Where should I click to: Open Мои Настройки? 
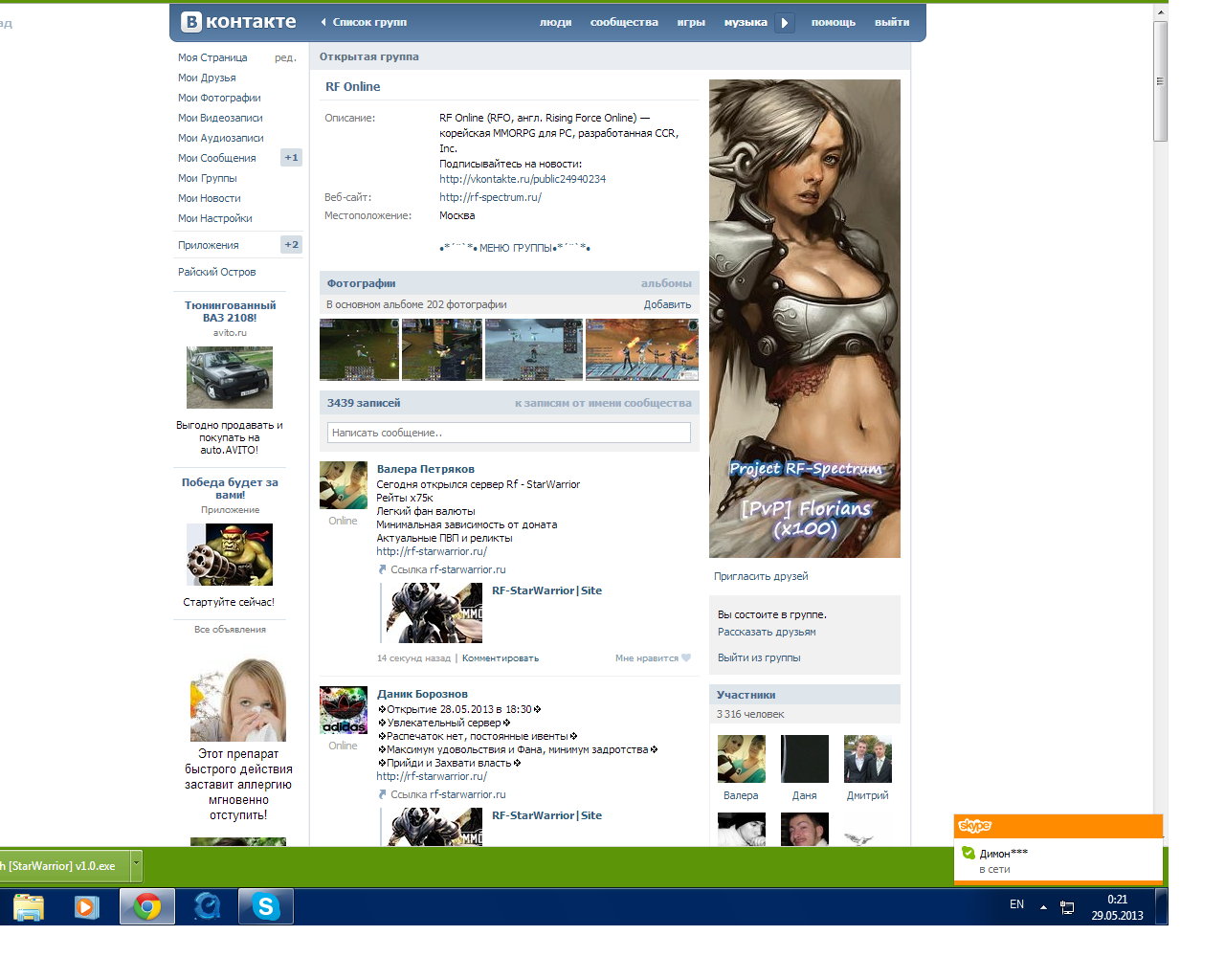[x=215, y=218]
